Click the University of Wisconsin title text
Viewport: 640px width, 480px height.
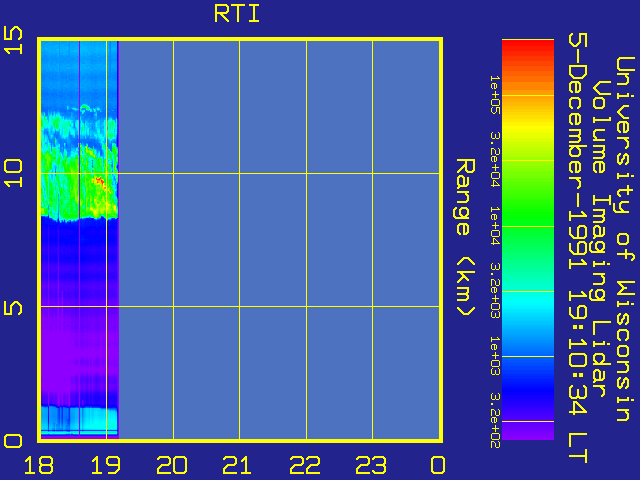pos(624,239)
